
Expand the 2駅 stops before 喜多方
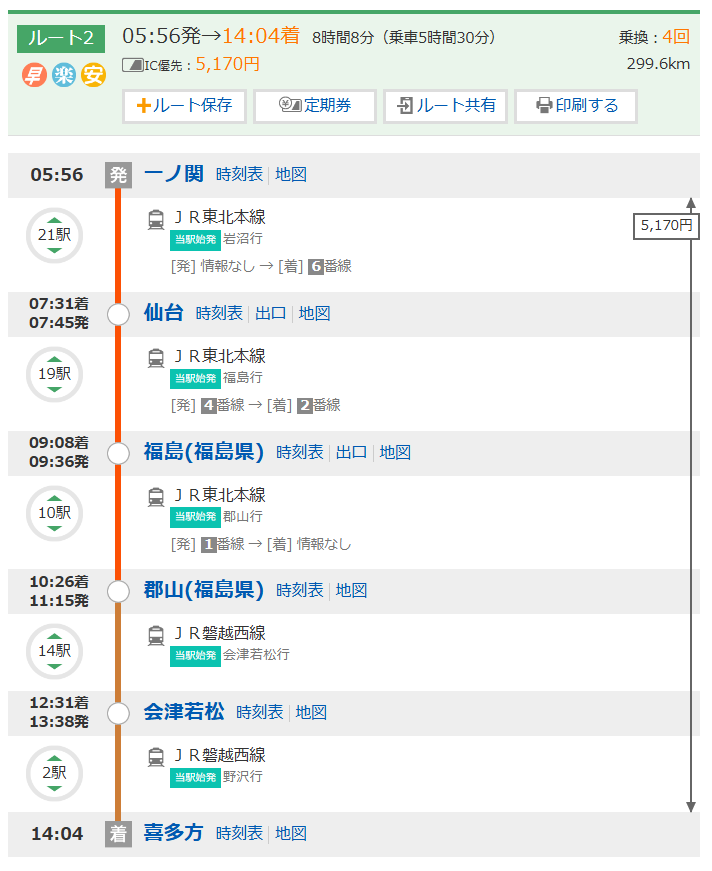click(x=54, y=773)
